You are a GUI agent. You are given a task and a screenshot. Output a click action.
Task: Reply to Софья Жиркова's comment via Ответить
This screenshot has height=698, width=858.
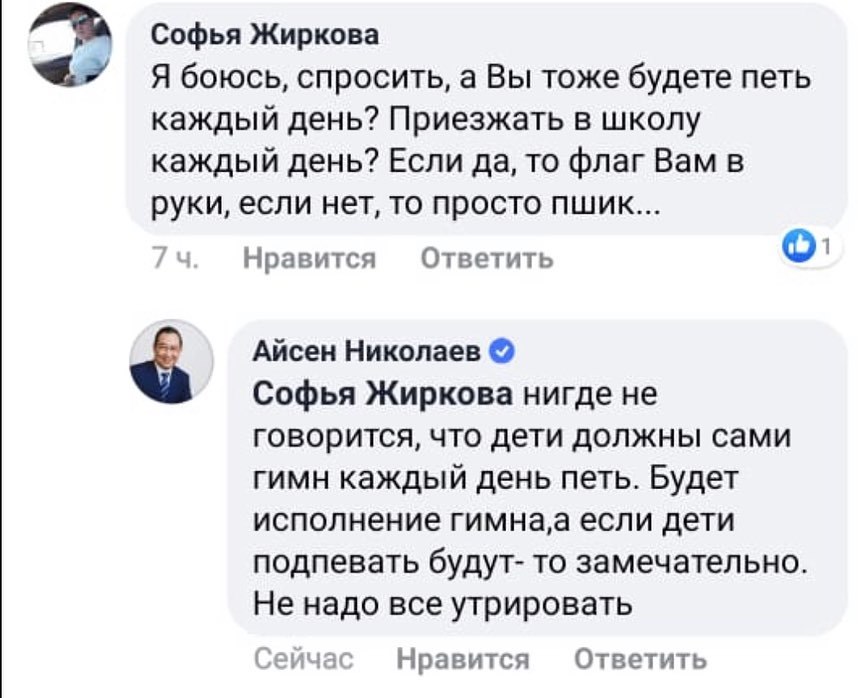tap(487, 259)
